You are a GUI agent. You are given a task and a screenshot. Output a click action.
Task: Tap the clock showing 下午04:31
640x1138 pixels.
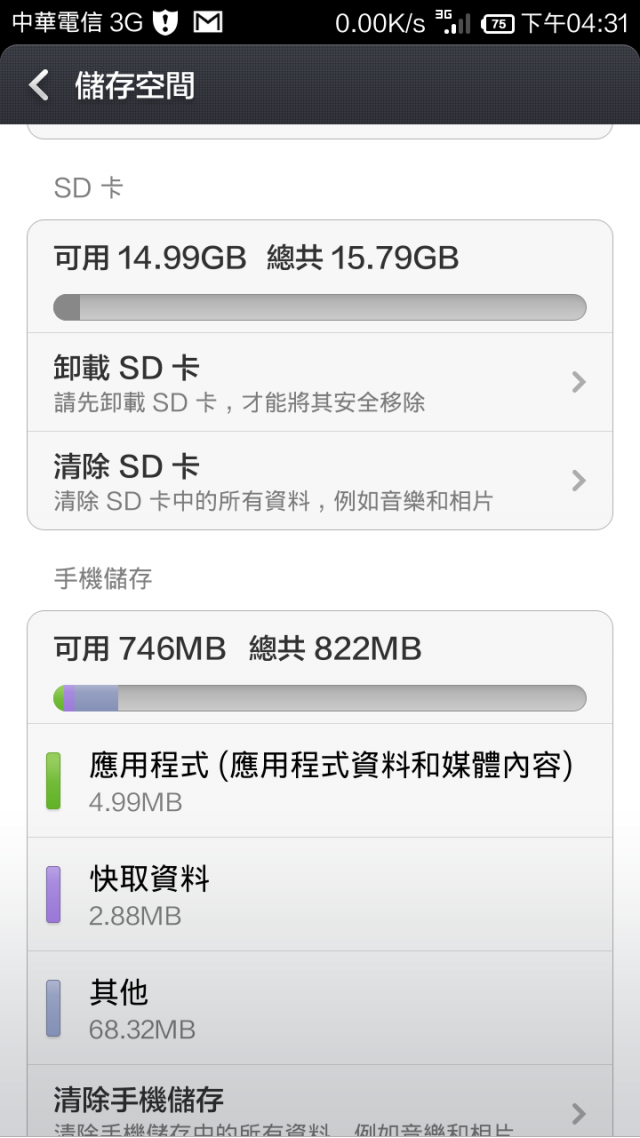pyautogui.click(x=575, y=23)
